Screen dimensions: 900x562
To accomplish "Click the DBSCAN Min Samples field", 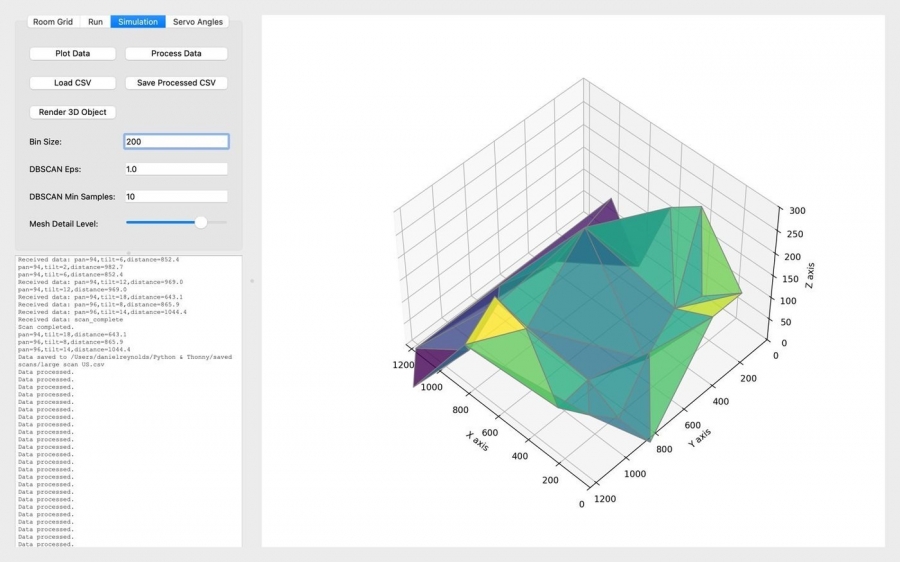I will pyautogui.click(x=176, y=196).
